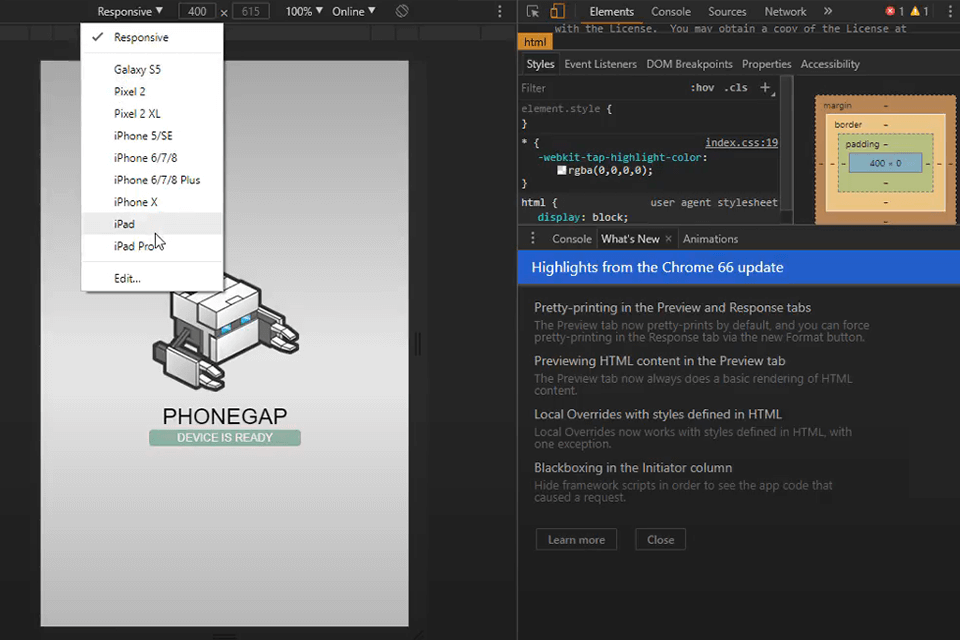Open the DOM Breakpoints tab

pos(689,64)
